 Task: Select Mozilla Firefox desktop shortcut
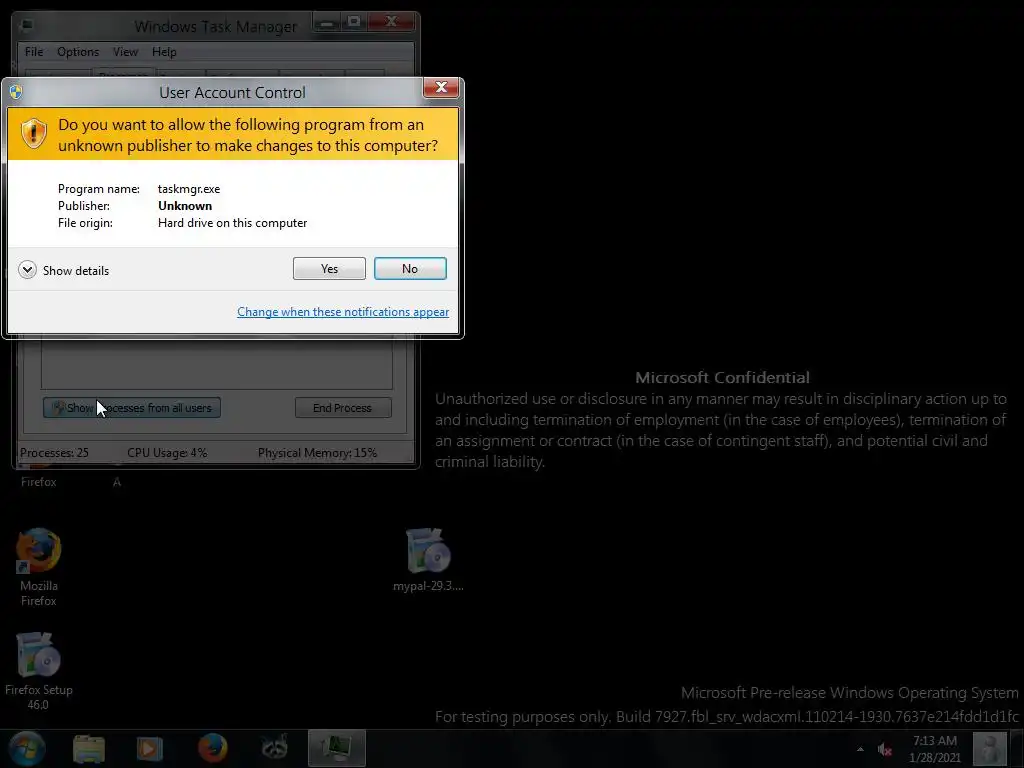pyautogui.click(x=39, y=567)
